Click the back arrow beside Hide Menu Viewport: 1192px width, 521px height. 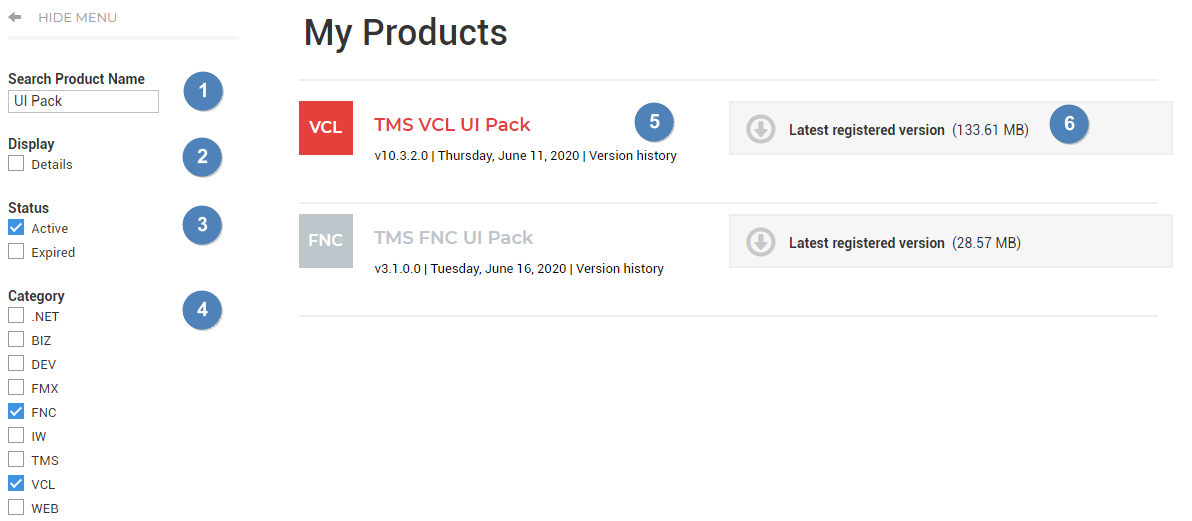coord(14,17)
